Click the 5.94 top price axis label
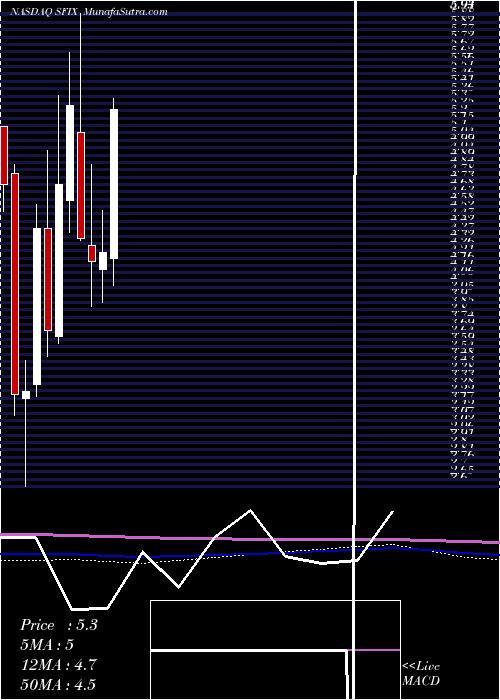Viewport: 500px width, 700px height. (464, 5)
